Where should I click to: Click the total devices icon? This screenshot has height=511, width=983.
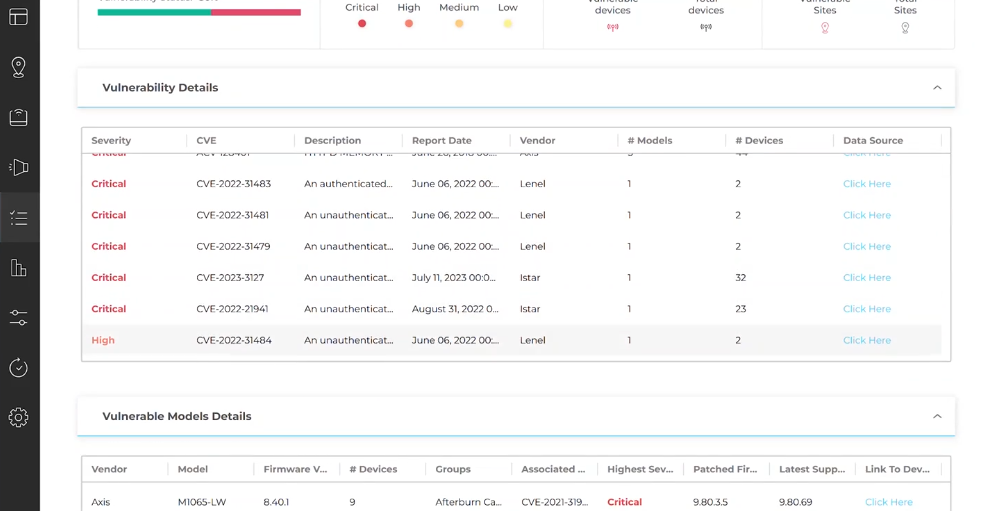click(706, 27)
